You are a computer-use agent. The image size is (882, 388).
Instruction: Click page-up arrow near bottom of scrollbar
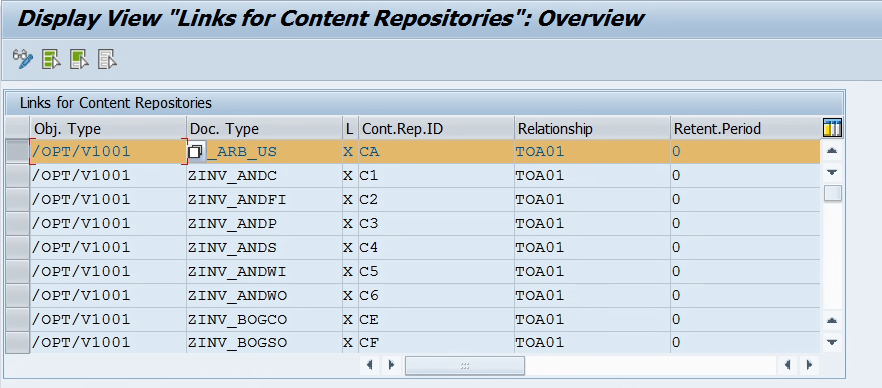(x=832, y=321)
